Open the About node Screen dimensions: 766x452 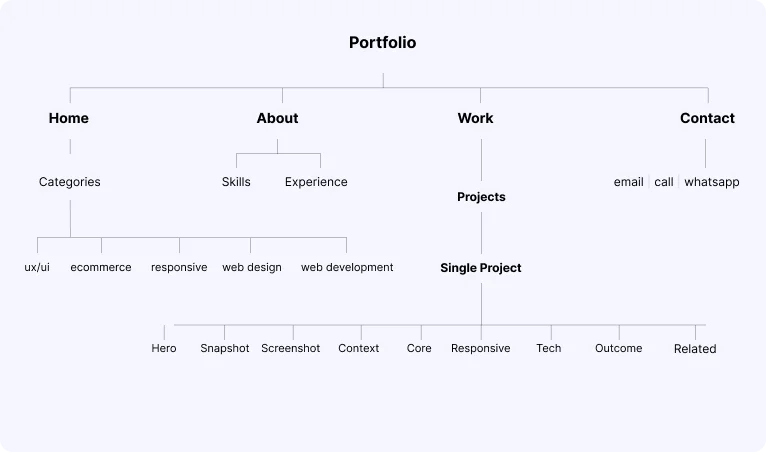[x=277, y=118]
